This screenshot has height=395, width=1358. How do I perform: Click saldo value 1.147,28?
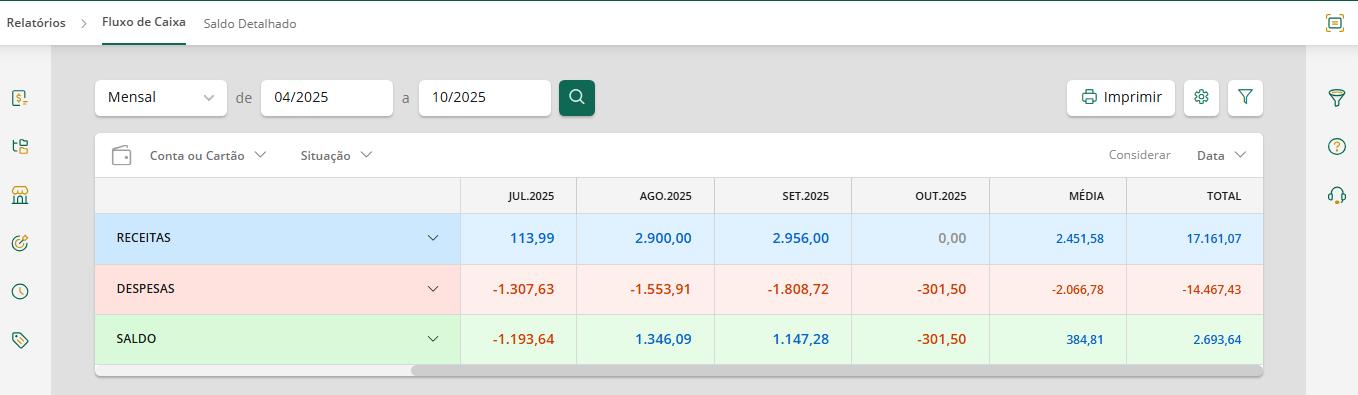800,339
